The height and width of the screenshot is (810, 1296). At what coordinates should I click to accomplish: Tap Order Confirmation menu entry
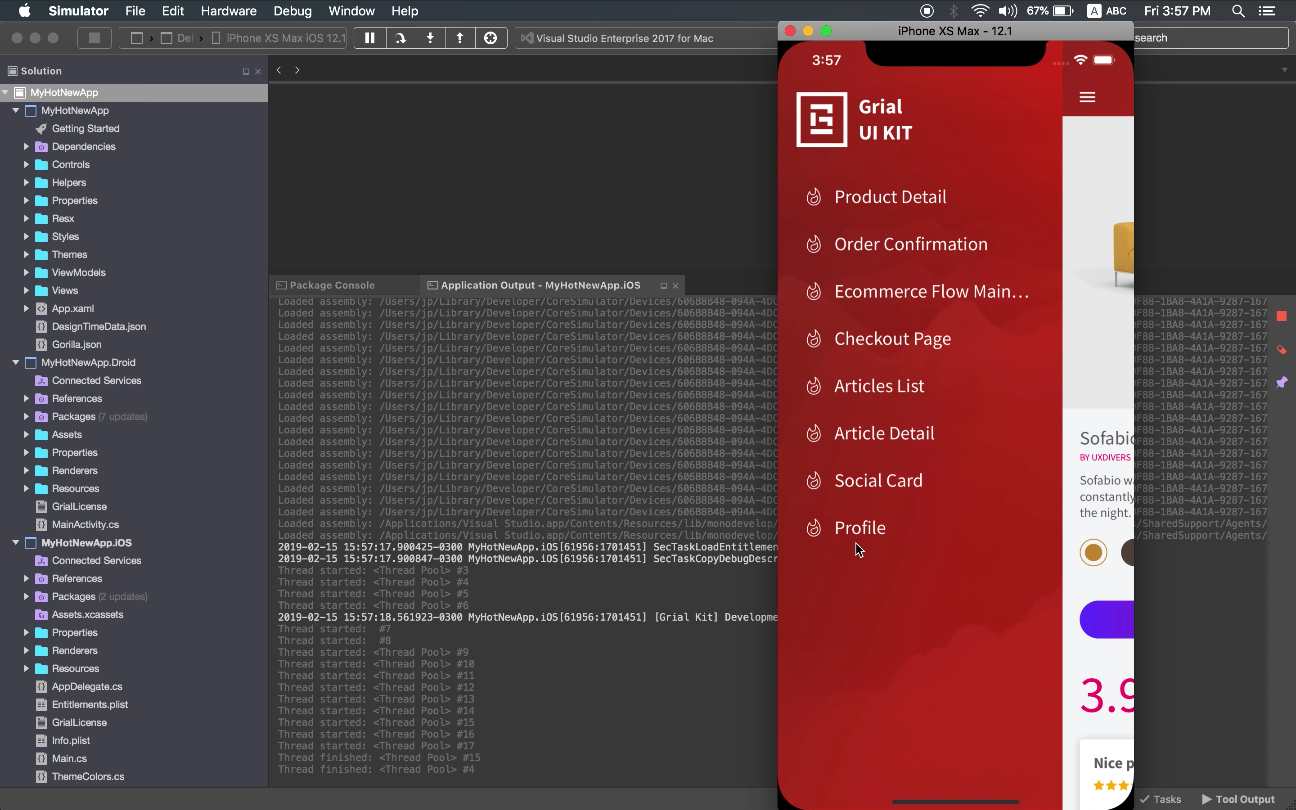[x=911, y=244]
